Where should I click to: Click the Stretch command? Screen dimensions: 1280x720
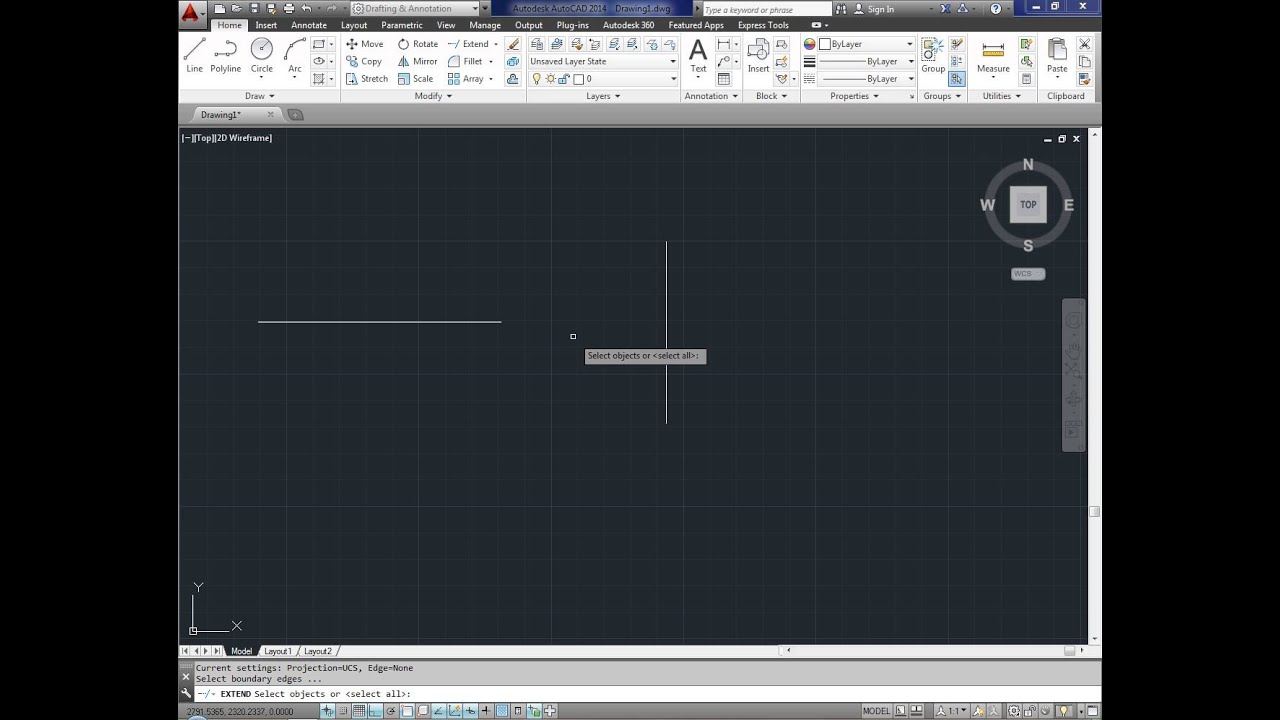coord(367,78)
